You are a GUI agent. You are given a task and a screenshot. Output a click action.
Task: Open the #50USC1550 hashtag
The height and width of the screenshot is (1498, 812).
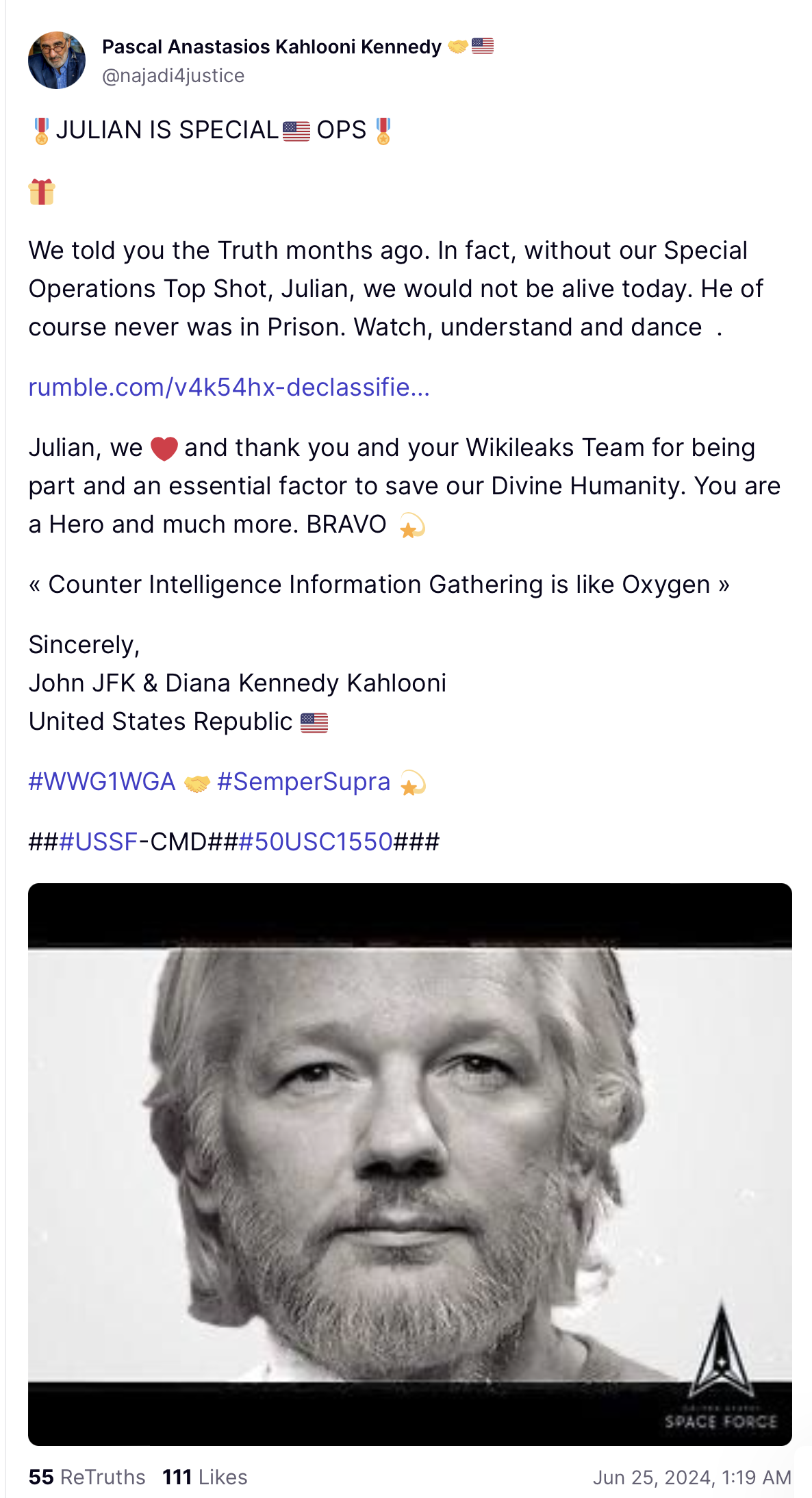coord(316,842)
